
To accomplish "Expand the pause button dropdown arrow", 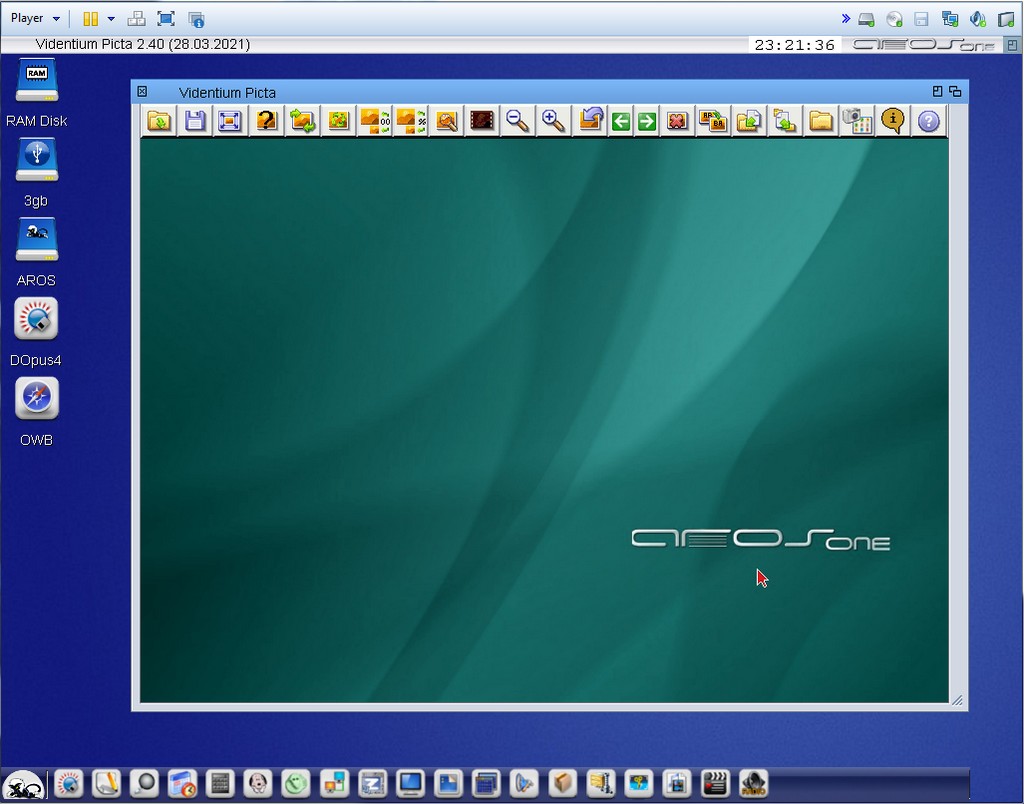I will tap(111, 18).
